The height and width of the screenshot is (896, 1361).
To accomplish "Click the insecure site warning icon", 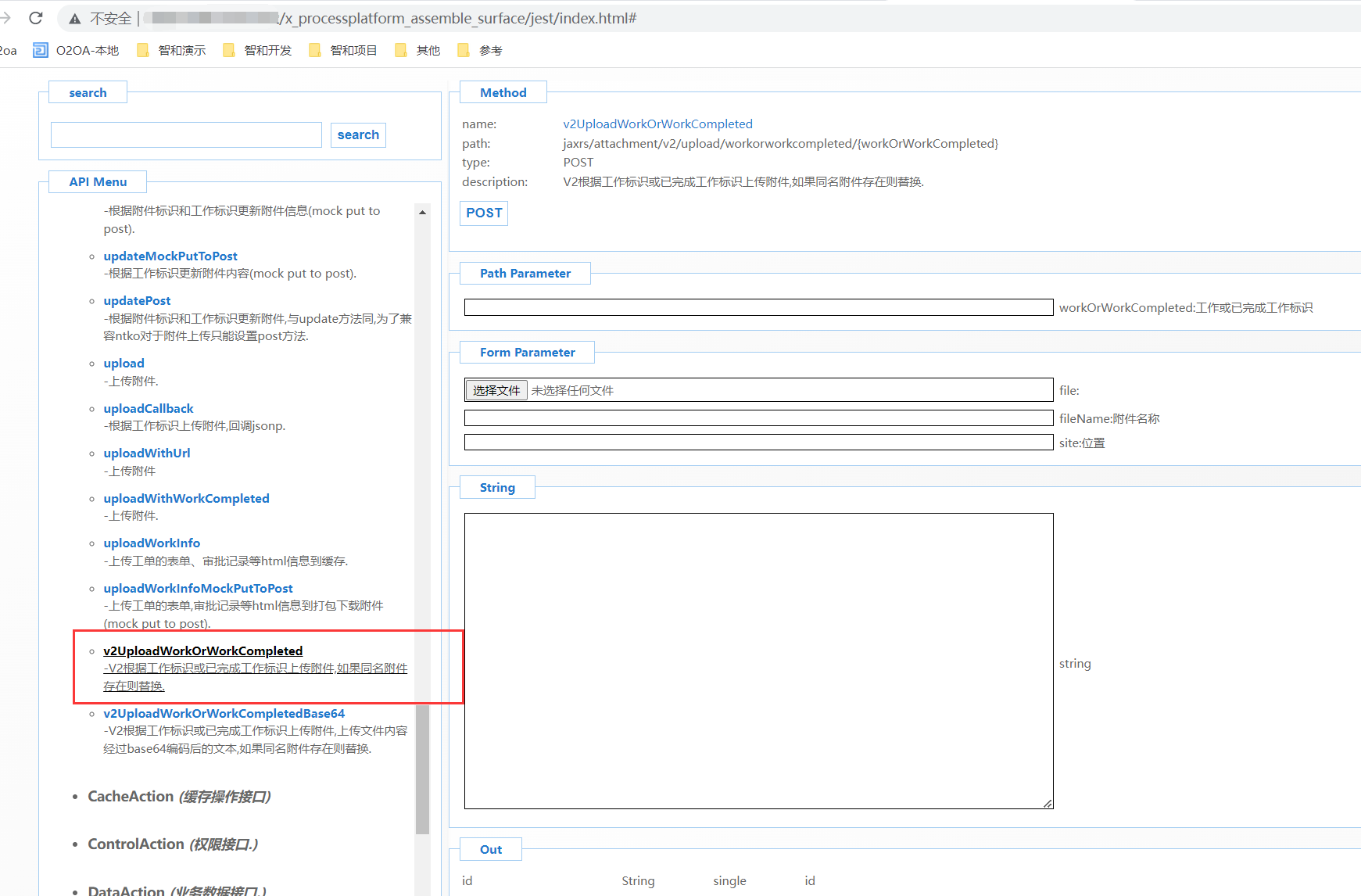I will [75, 19].
